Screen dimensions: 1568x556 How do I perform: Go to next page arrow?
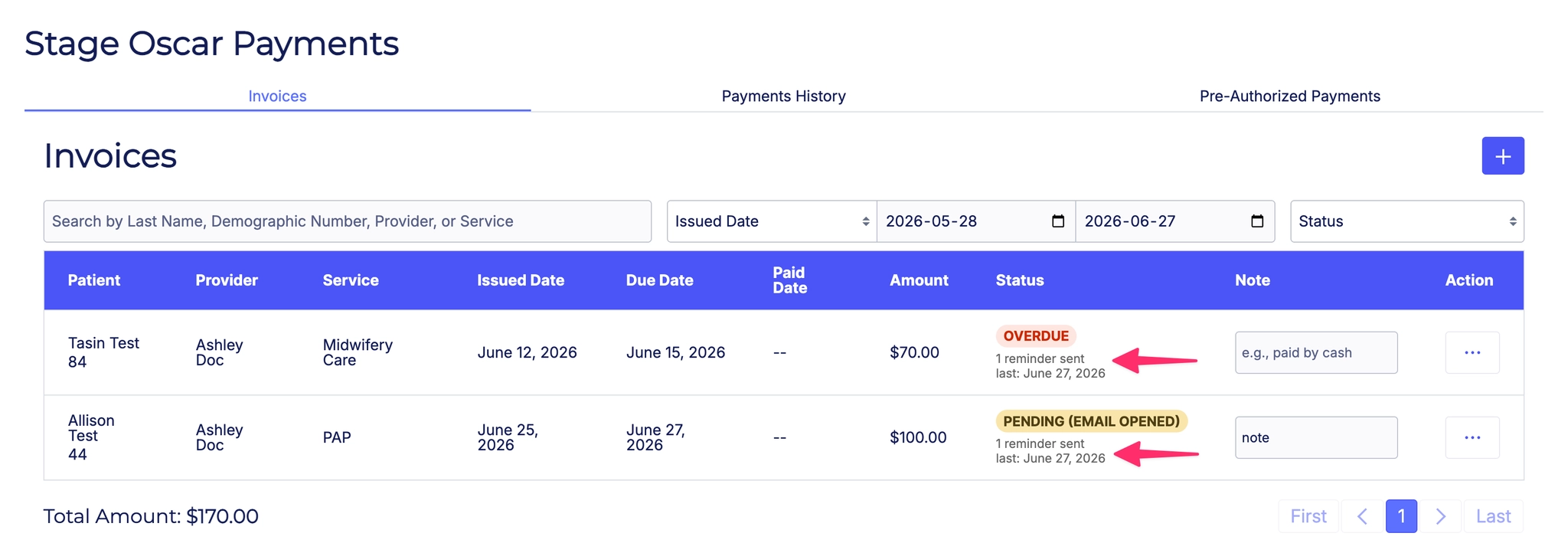coord(1440,516)
